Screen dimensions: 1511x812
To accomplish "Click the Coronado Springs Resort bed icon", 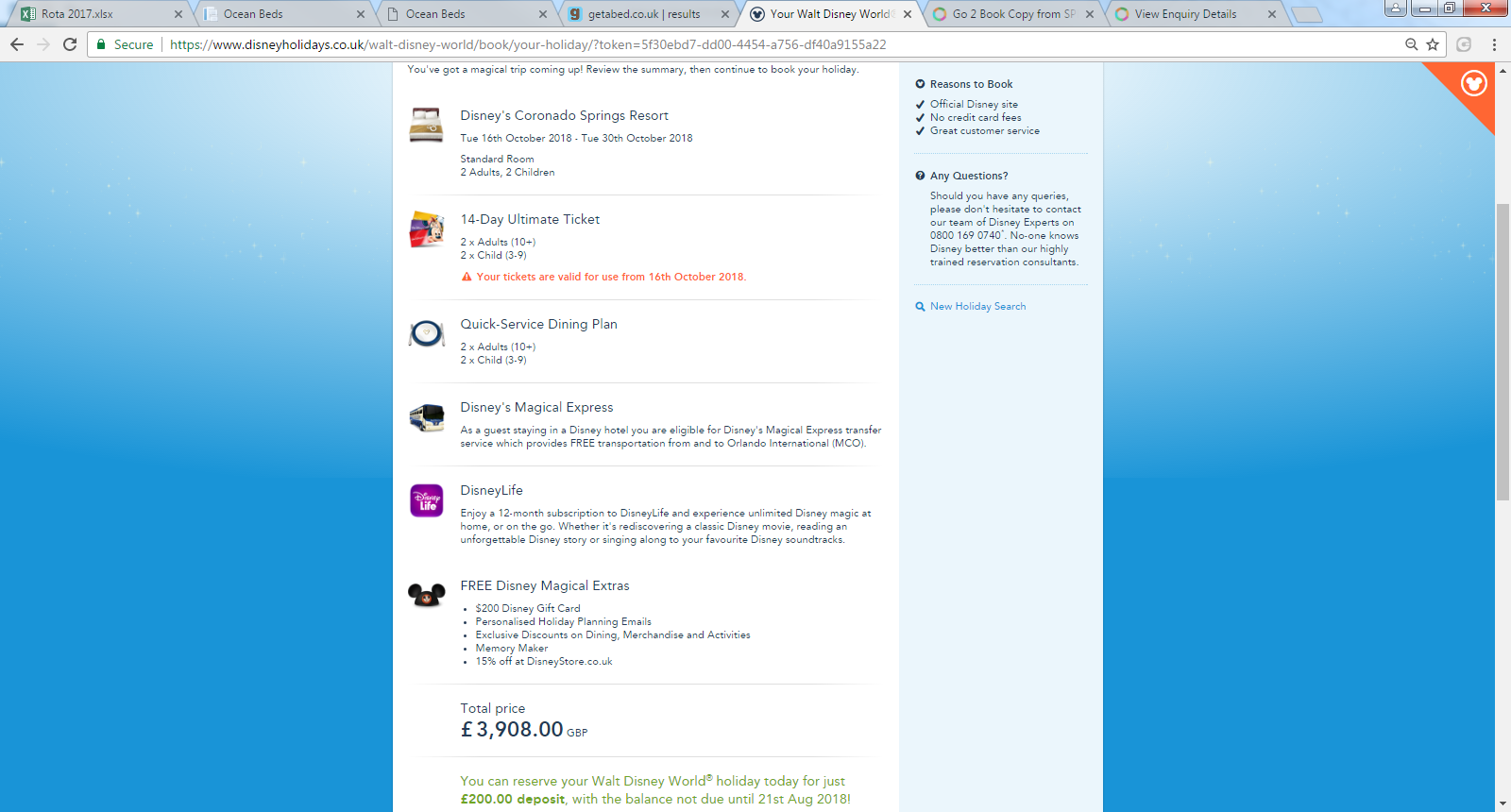I will (x=426, y=125).
